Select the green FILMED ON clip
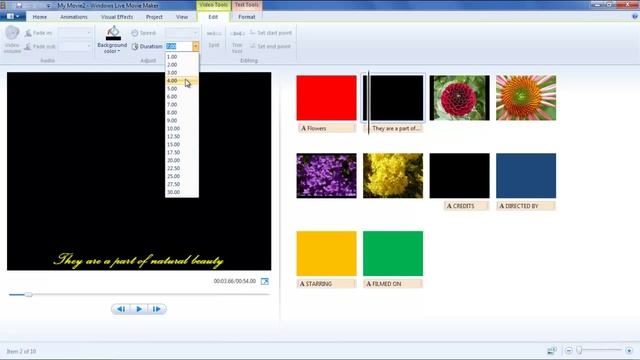The image size is (640, 360). (393, 253)
